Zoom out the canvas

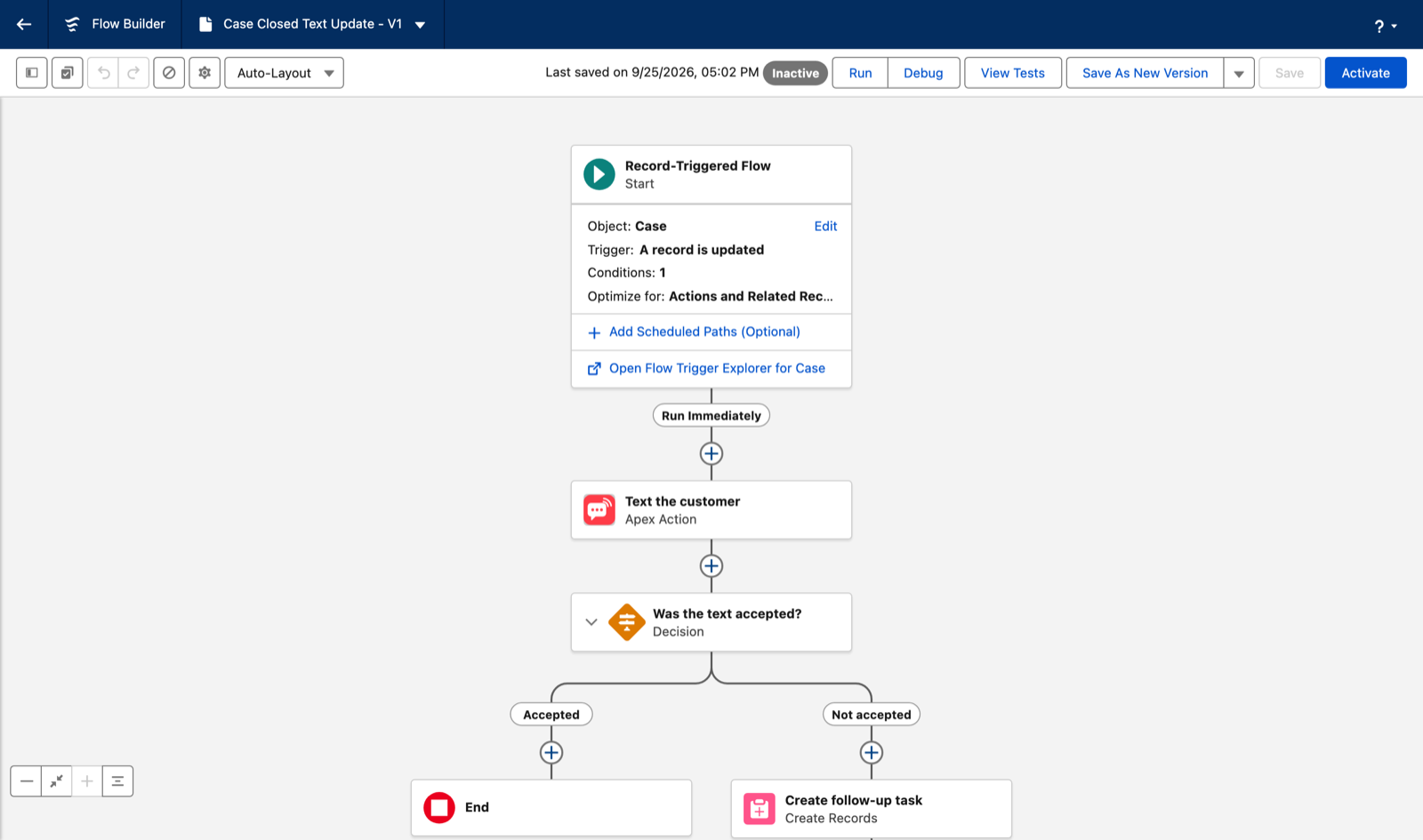pyautogui.click(x=27, y=781)
